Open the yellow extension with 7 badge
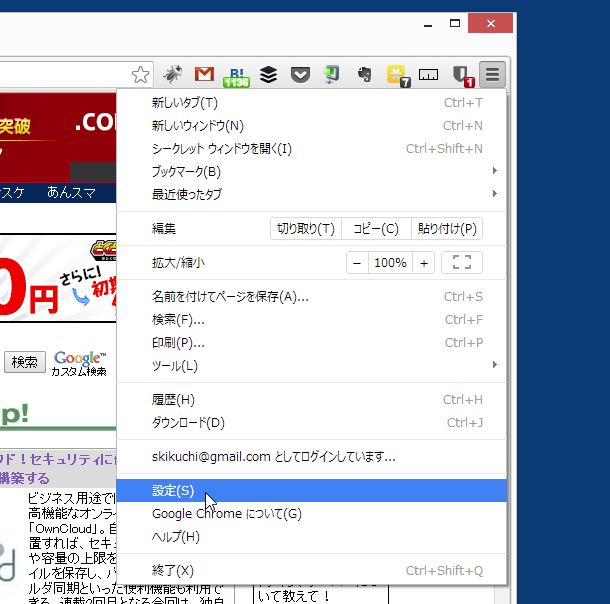The image size is (610, 604). pyautogui.click(x=398, y=76)
